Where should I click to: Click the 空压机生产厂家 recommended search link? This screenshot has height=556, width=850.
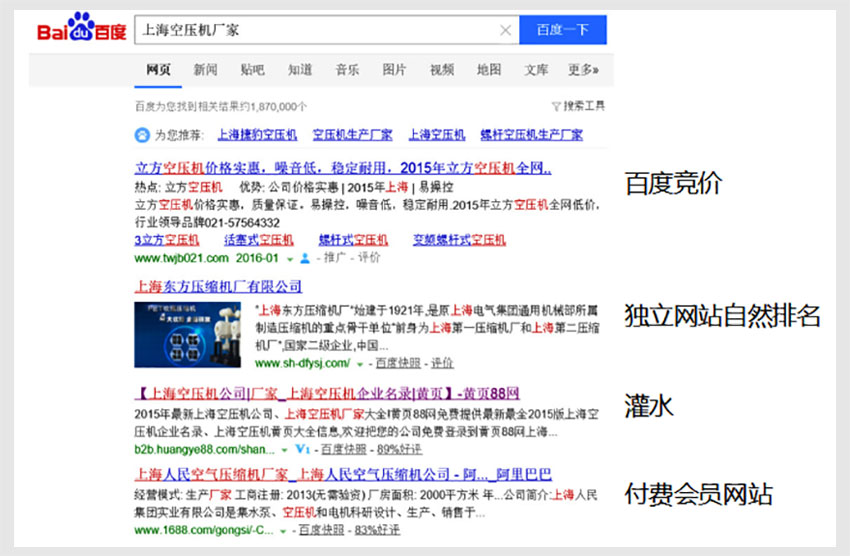coord(352,135)
